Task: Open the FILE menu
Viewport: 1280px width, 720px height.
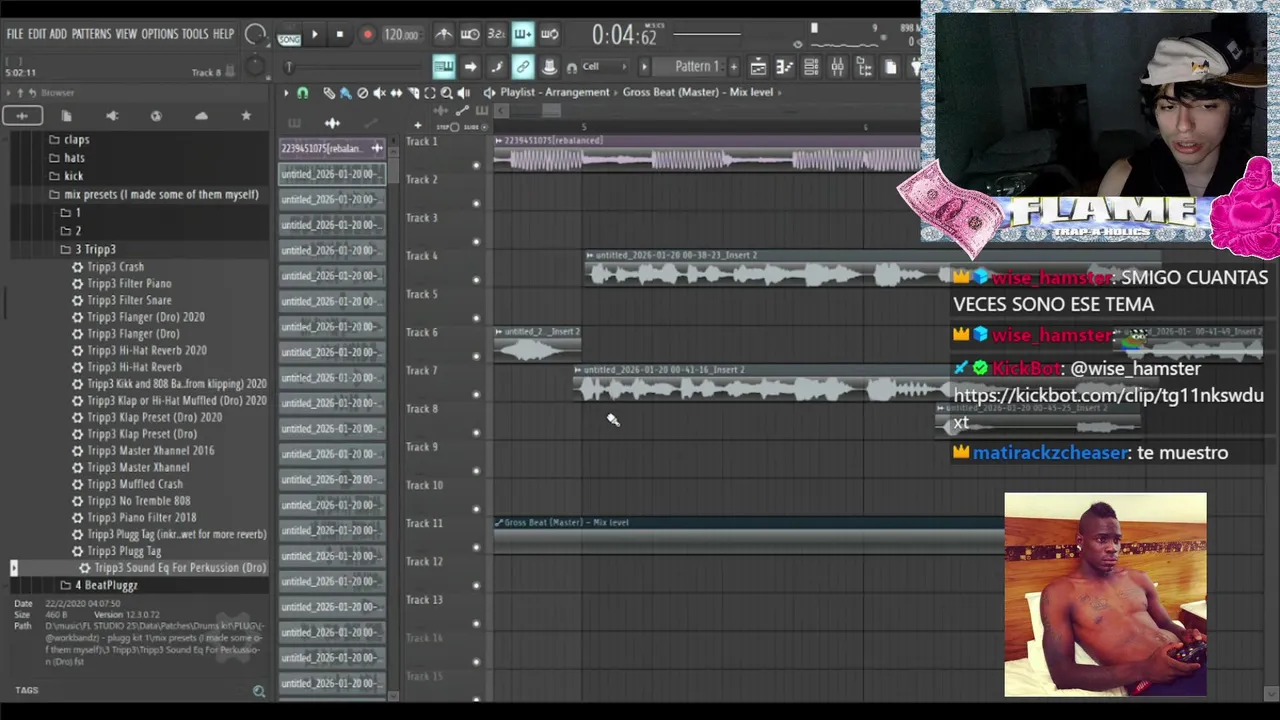Action: [15, 34]
